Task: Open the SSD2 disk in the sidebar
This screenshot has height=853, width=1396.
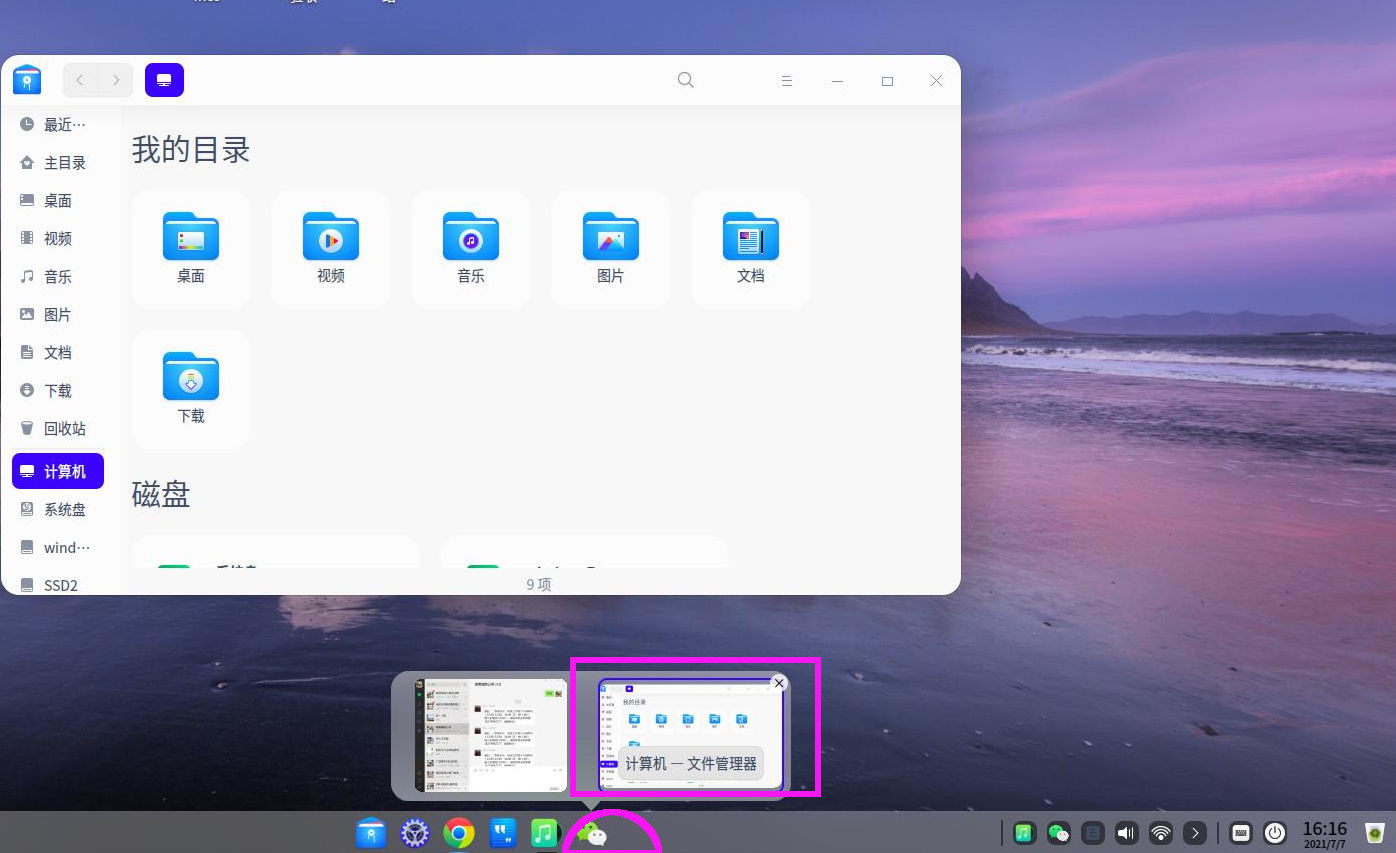Action: pos(58,585)
